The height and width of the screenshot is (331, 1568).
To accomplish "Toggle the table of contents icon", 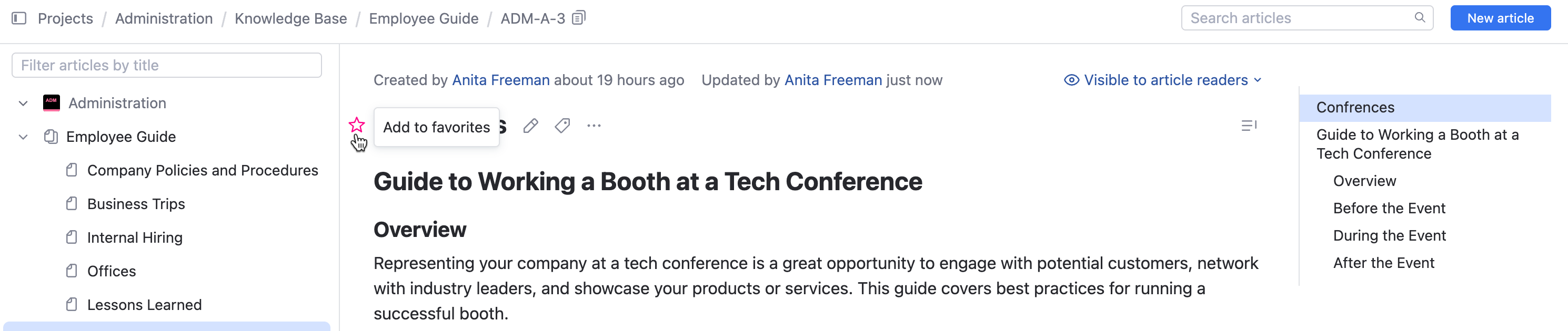I will coord(1249,126).
